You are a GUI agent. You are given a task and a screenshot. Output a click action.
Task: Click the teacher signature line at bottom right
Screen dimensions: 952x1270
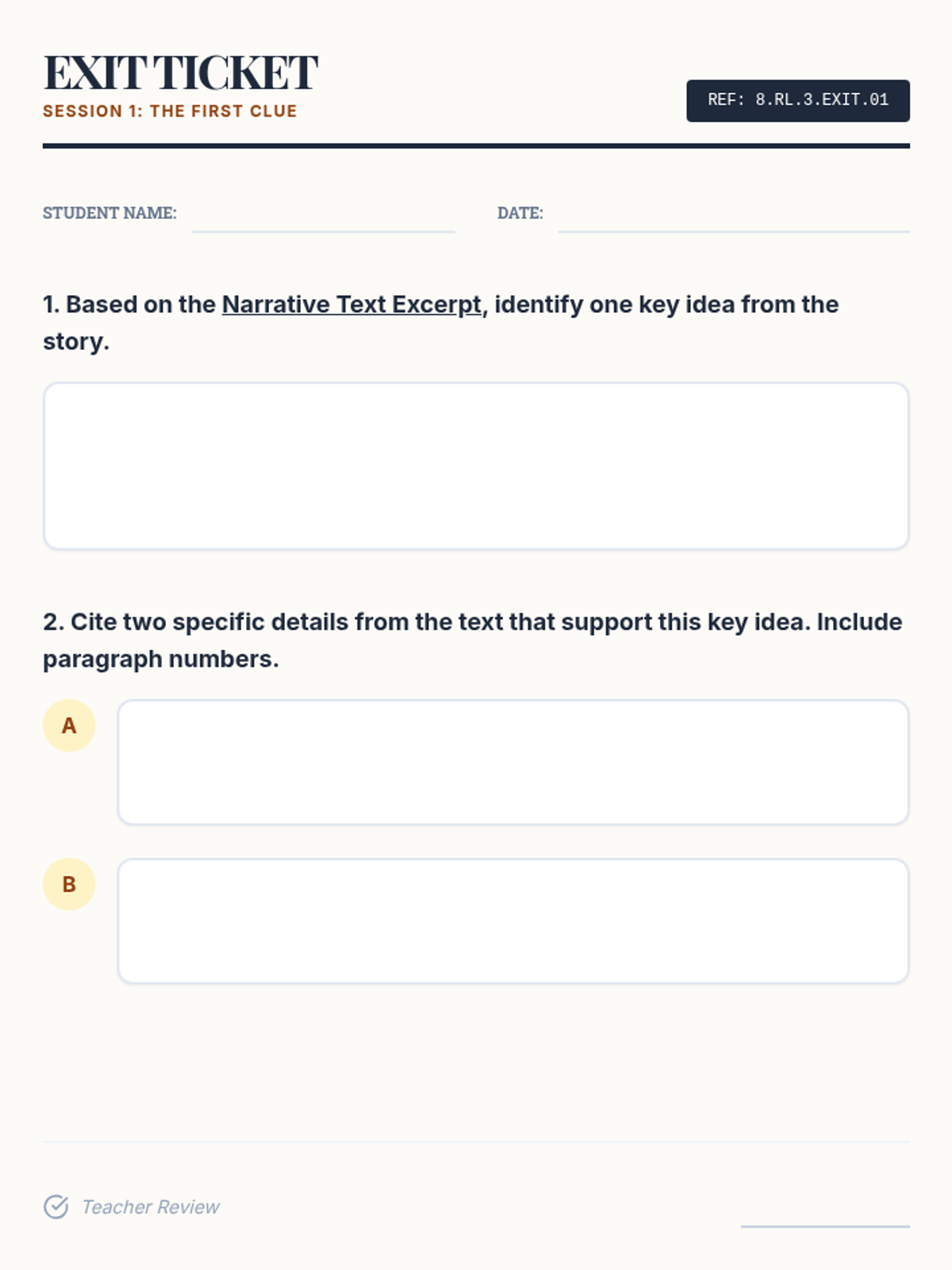825,1226
